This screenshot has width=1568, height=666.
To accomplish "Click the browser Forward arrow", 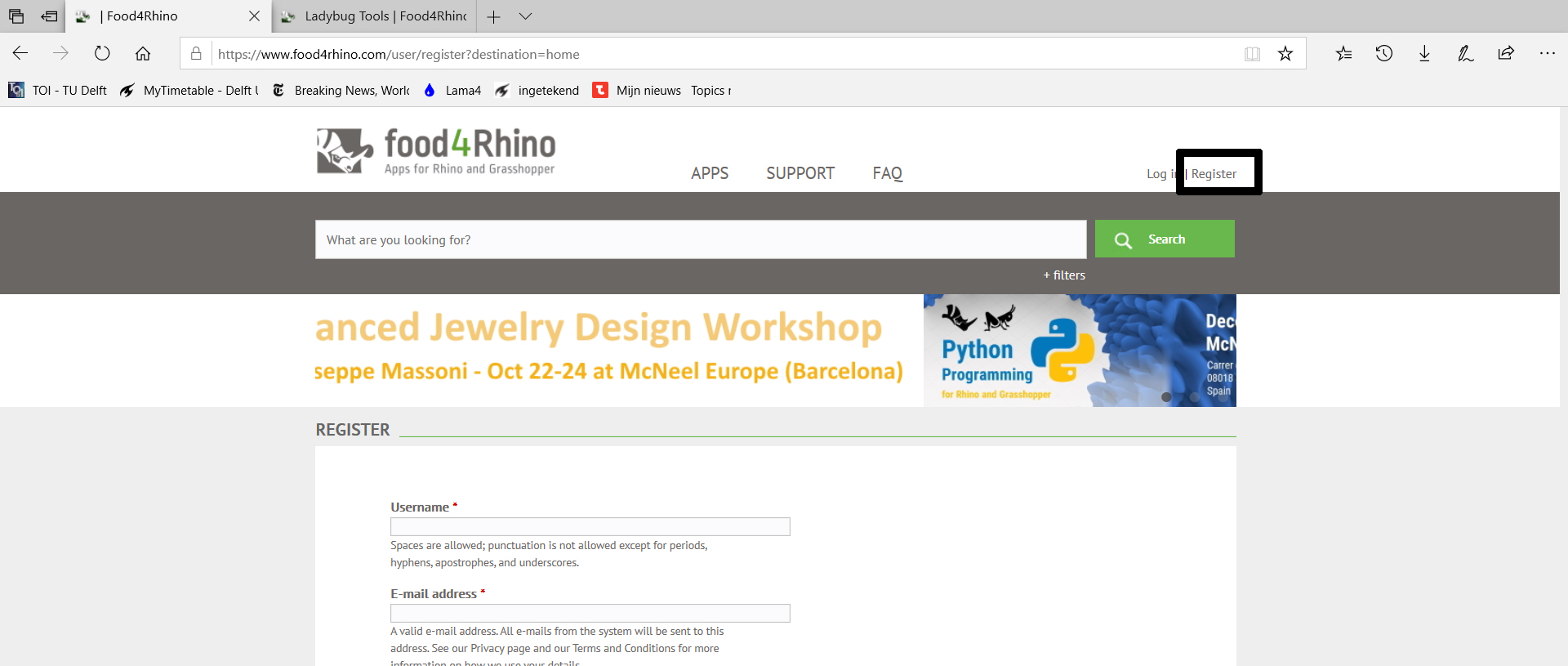I will 60,54.
